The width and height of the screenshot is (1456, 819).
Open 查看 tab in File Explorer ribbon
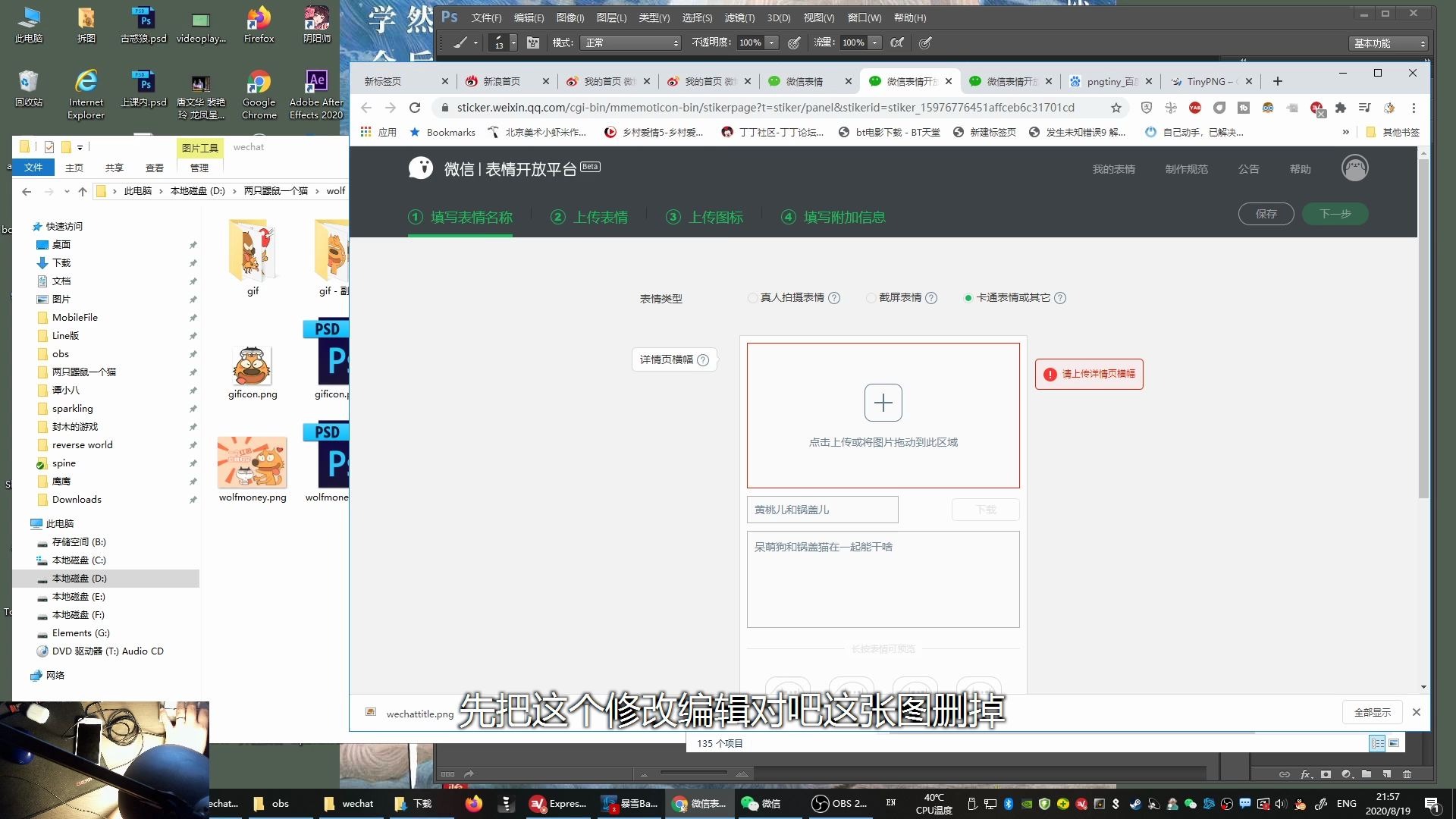(x=155, y=168)
